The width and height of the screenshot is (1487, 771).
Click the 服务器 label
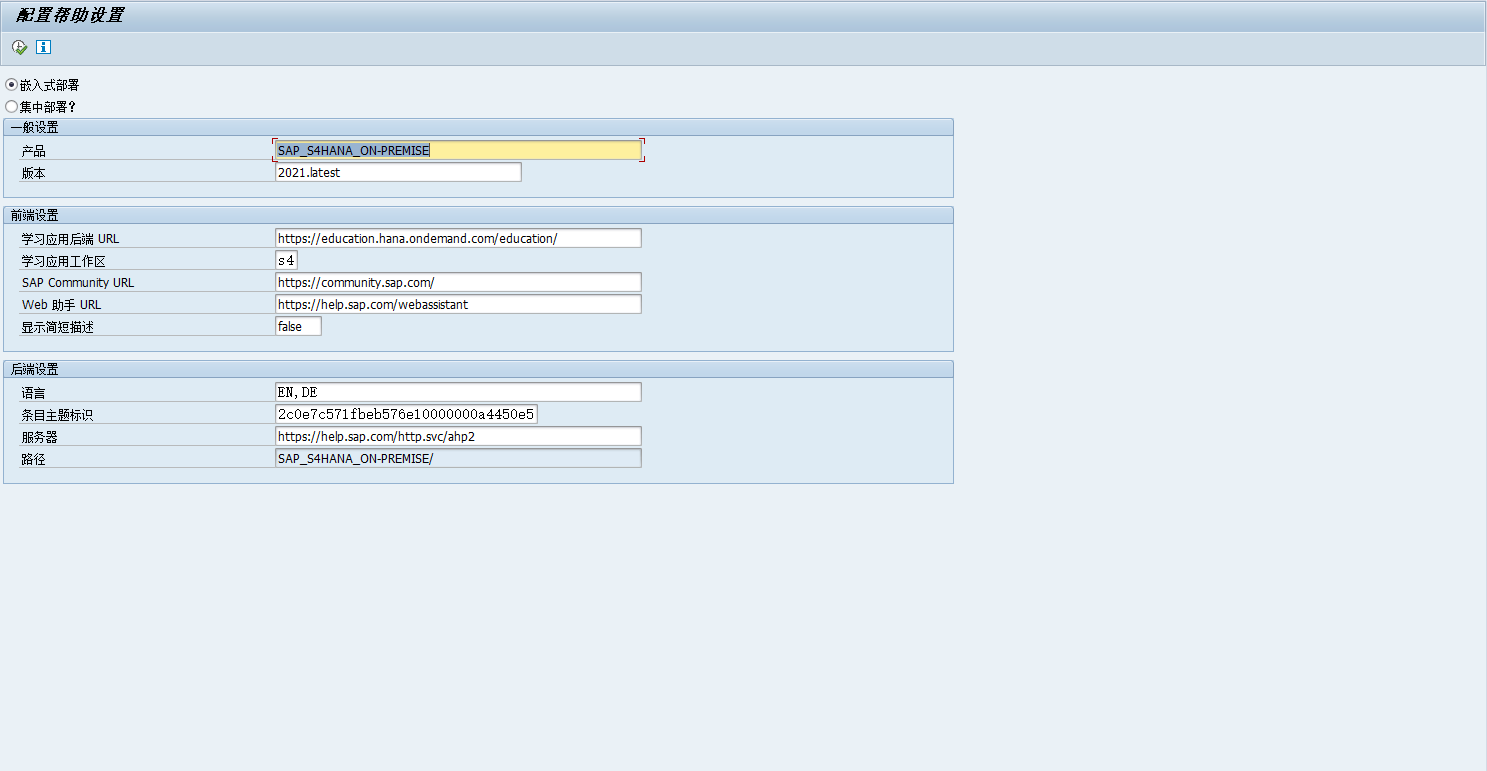pyautogui.click(x=40, y=437)
